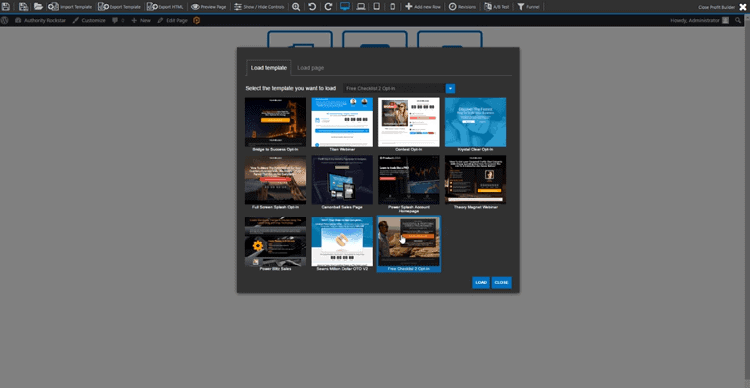Click Import Template in the toolbar
The image size is (750, 388).
70,7
